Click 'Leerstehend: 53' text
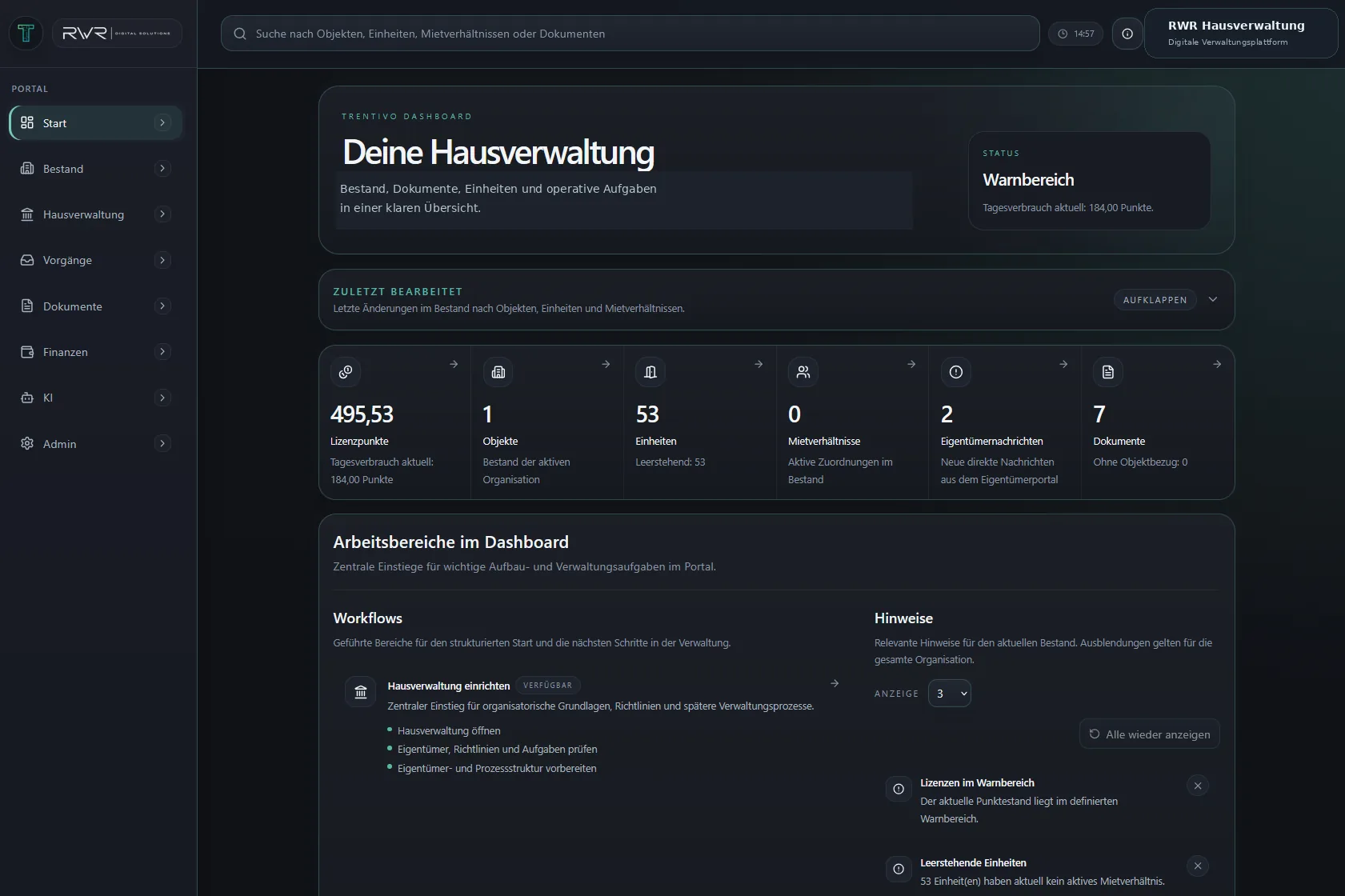The width and height of the screenshot is (1345, 896). tap(670, 462)
